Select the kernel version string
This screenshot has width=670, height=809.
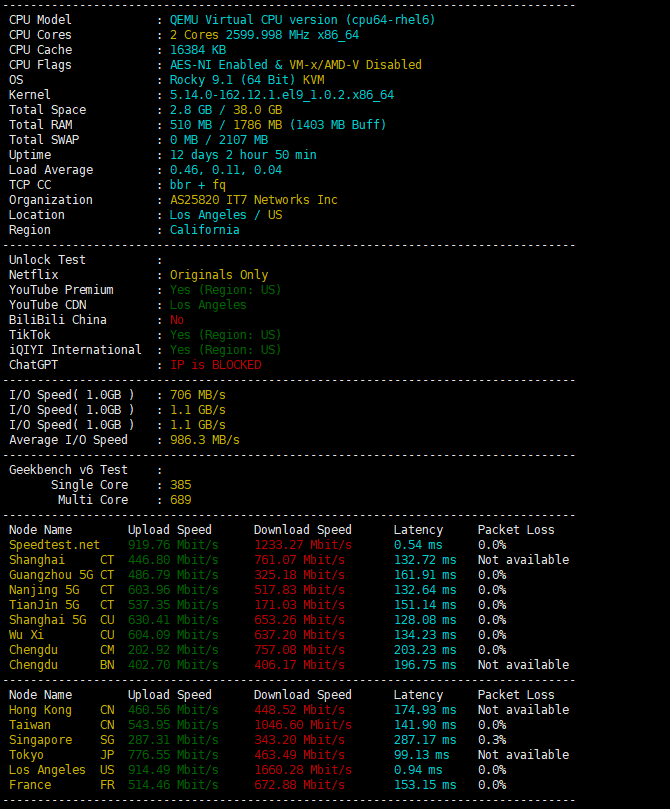(281, 95)
